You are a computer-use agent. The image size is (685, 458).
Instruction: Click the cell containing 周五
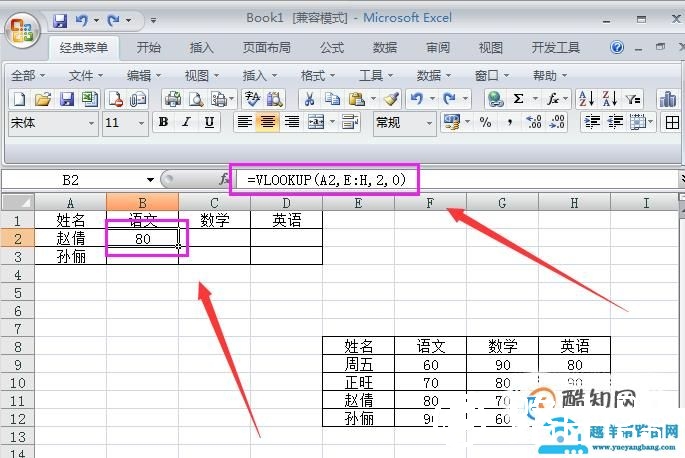pyautogui.click(x=359, y=364)
